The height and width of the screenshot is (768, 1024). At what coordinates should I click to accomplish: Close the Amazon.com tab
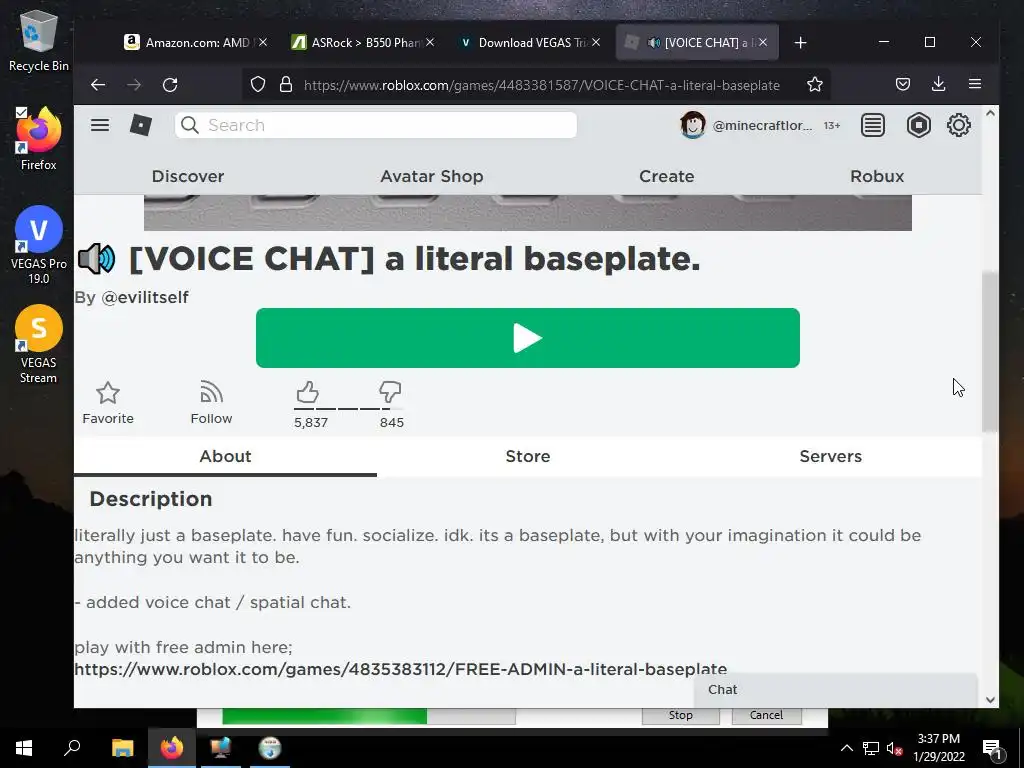[x=263, y=42]
